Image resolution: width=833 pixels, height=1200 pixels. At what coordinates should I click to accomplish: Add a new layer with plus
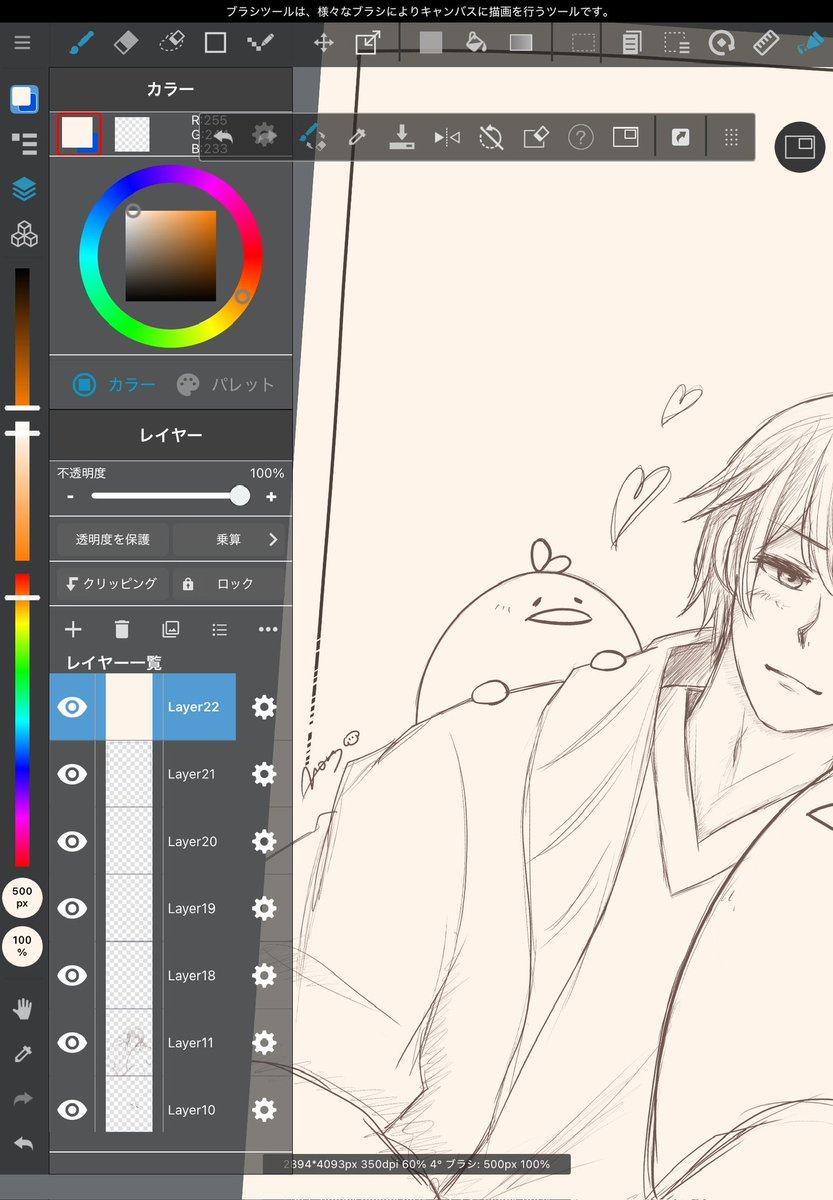click(x=73, y=629)
